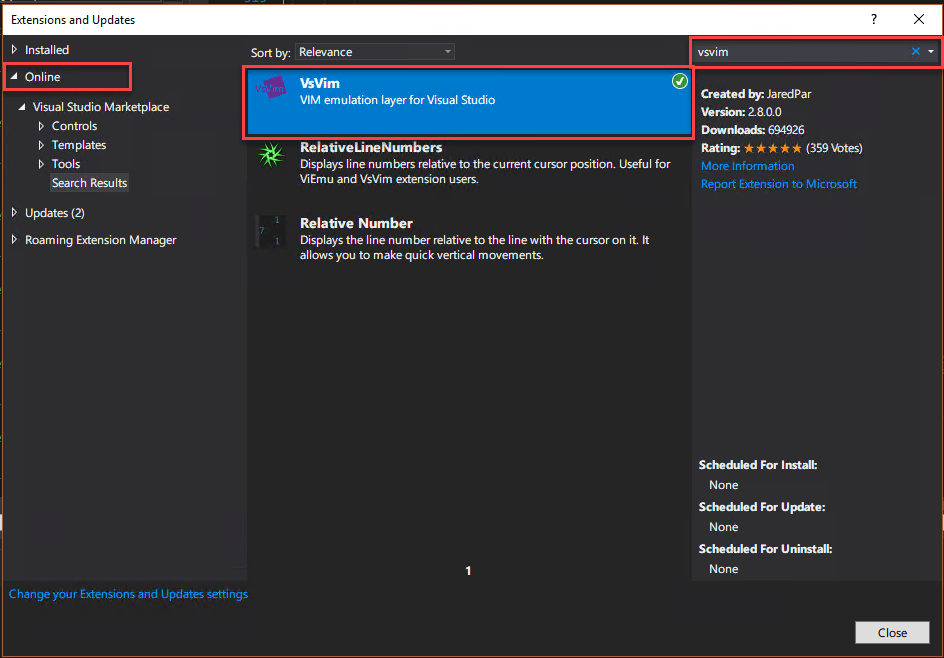Viewport: 944px width, 658px height.
Task: Expand the Installed category
Action: coord(14,50)
